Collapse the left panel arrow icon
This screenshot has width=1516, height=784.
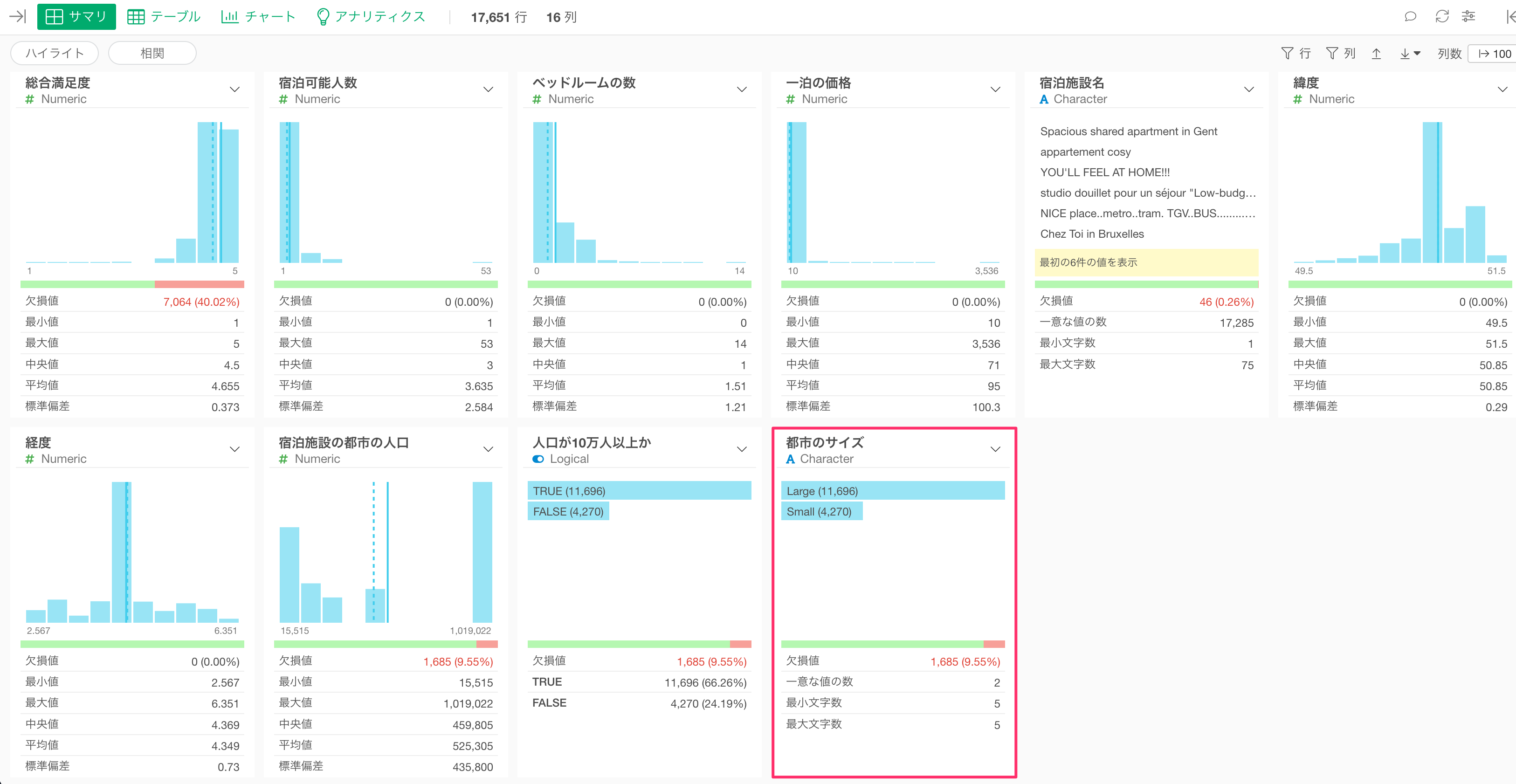pyautogui.click(x=18, y=16)
